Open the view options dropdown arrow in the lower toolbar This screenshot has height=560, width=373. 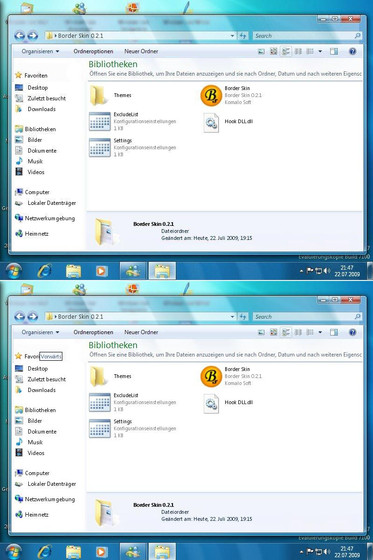coord(320,332)
